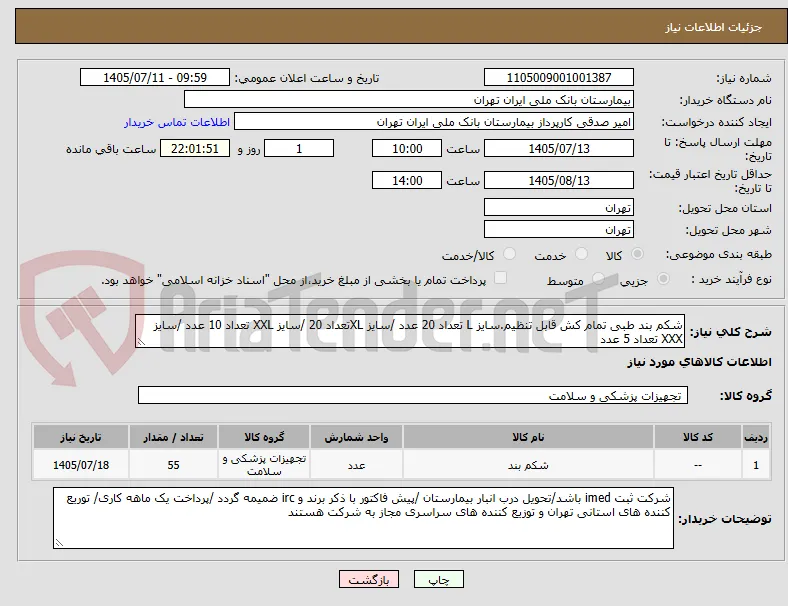The height and width of the screenshot is (606, 788).
Task: Click delivery province field تهران
Action: click(x=559, y=208)
